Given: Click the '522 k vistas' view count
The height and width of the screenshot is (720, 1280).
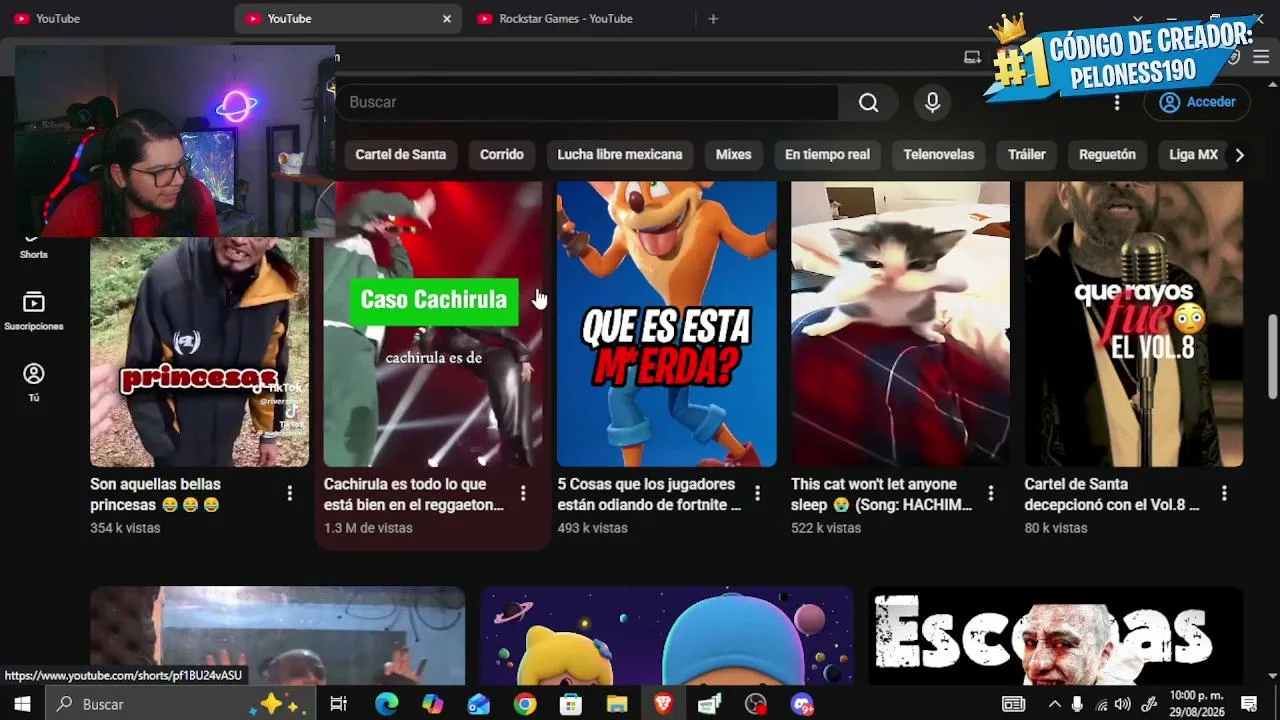Looking at the screenshot, I should 826,528.
